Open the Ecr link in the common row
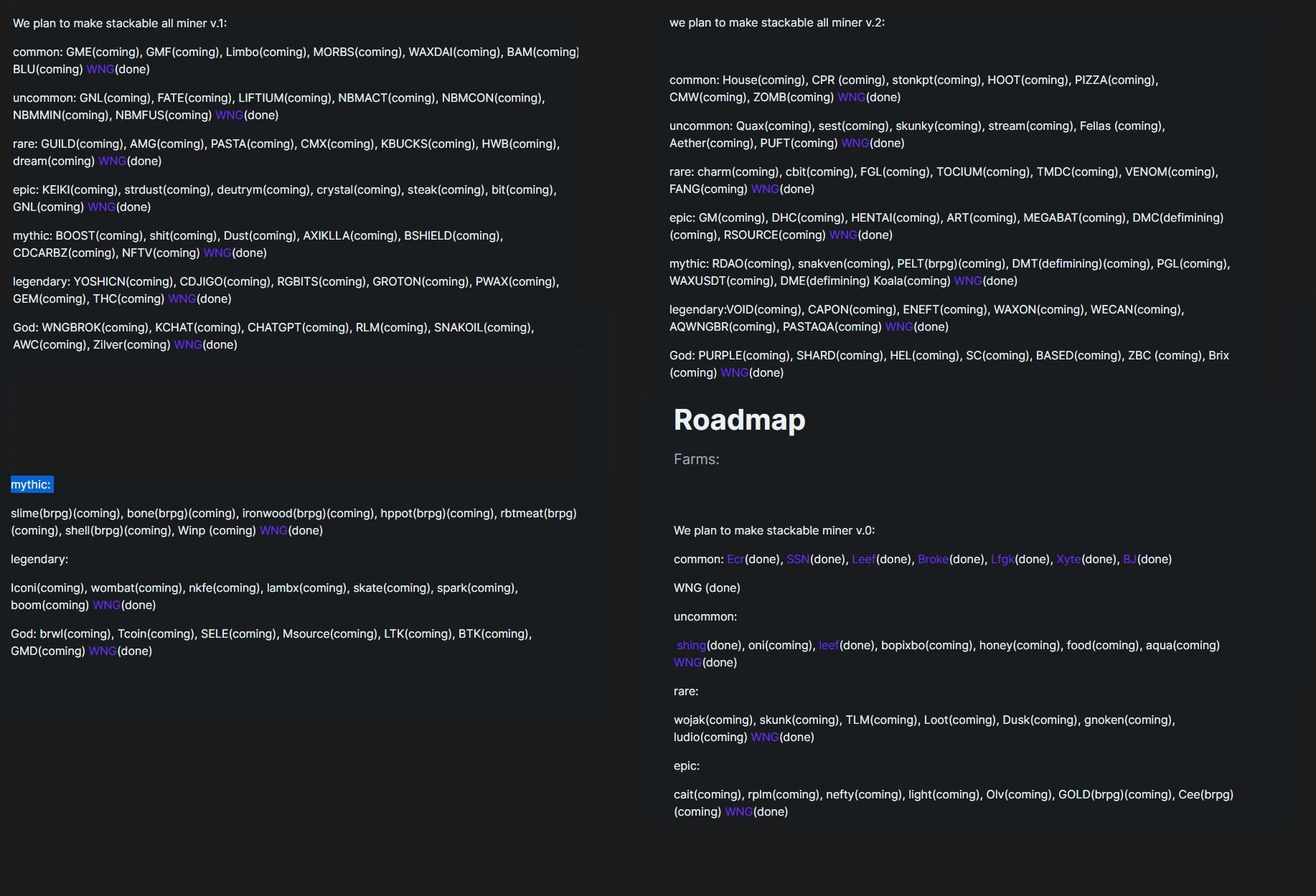Viewport: 1316px width, 896px height. [735, 560]
